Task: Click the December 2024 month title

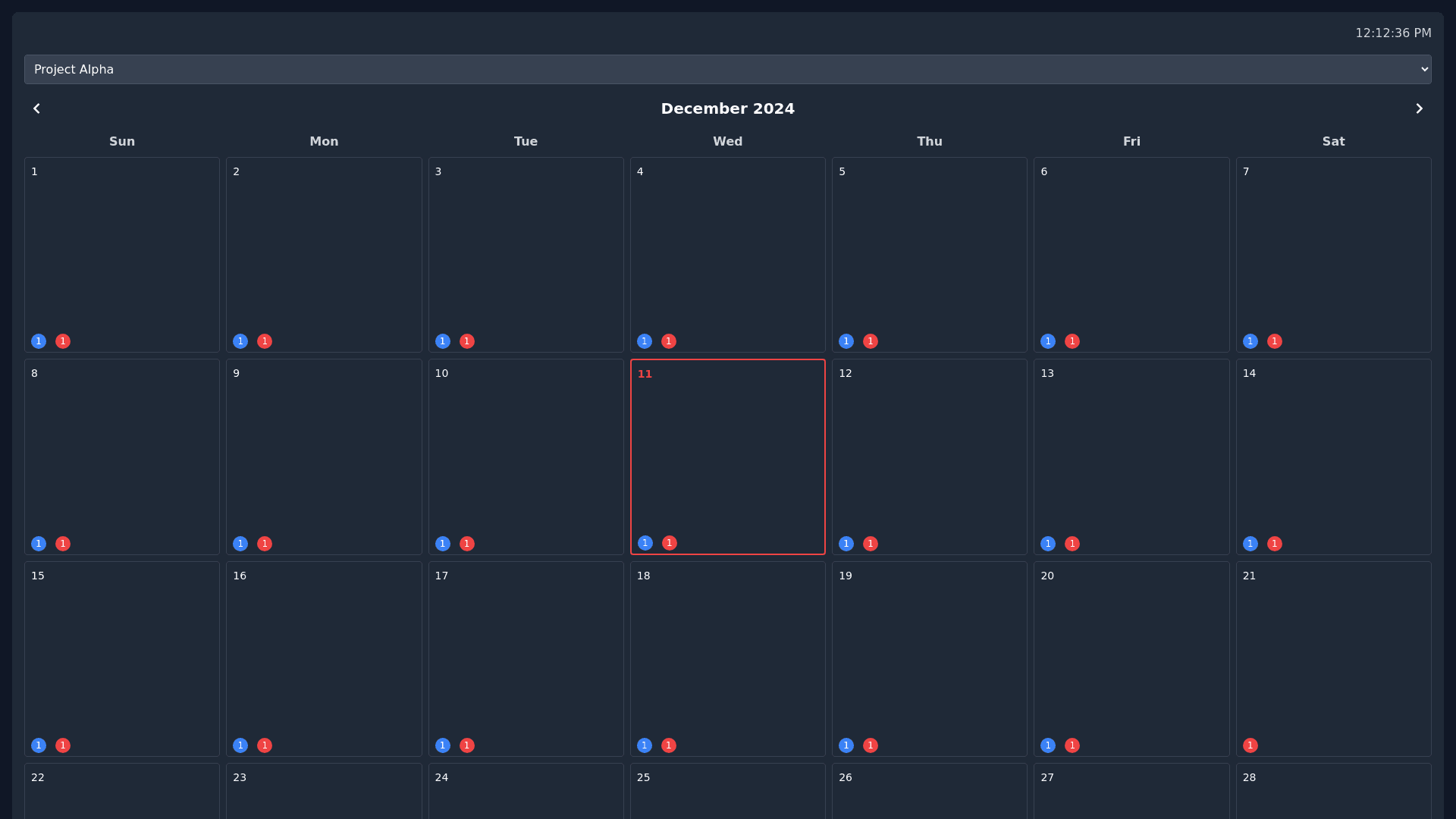Action: tap(727, 108)
